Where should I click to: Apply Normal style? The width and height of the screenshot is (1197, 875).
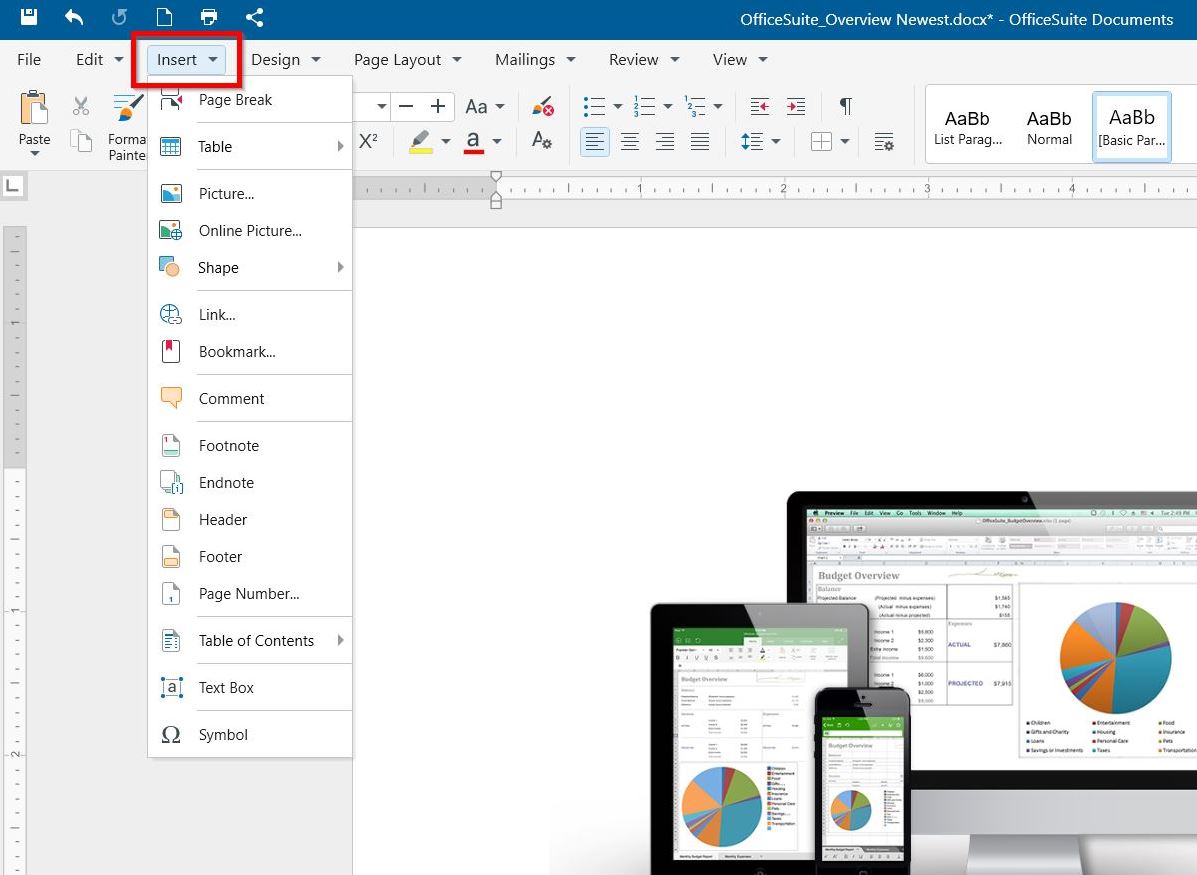1049,127
